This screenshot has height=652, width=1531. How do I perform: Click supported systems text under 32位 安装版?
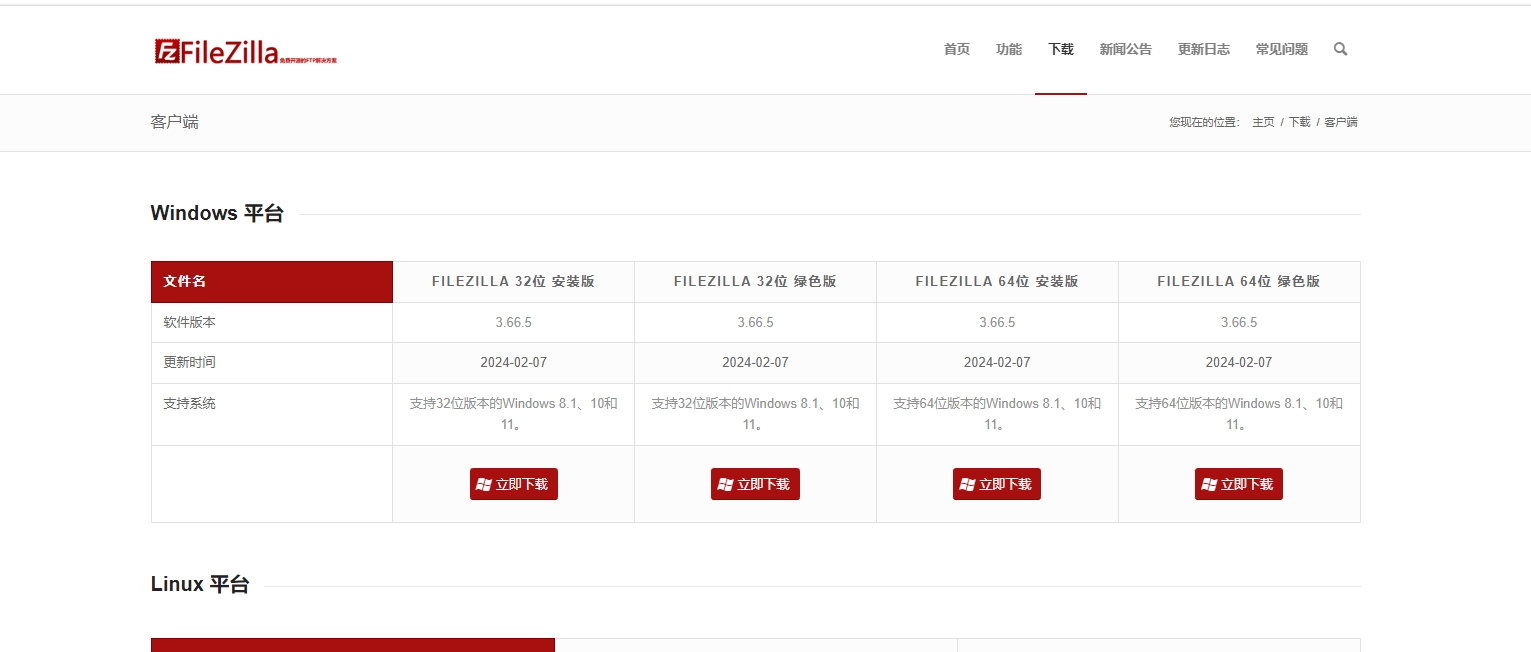coord(513,414)
